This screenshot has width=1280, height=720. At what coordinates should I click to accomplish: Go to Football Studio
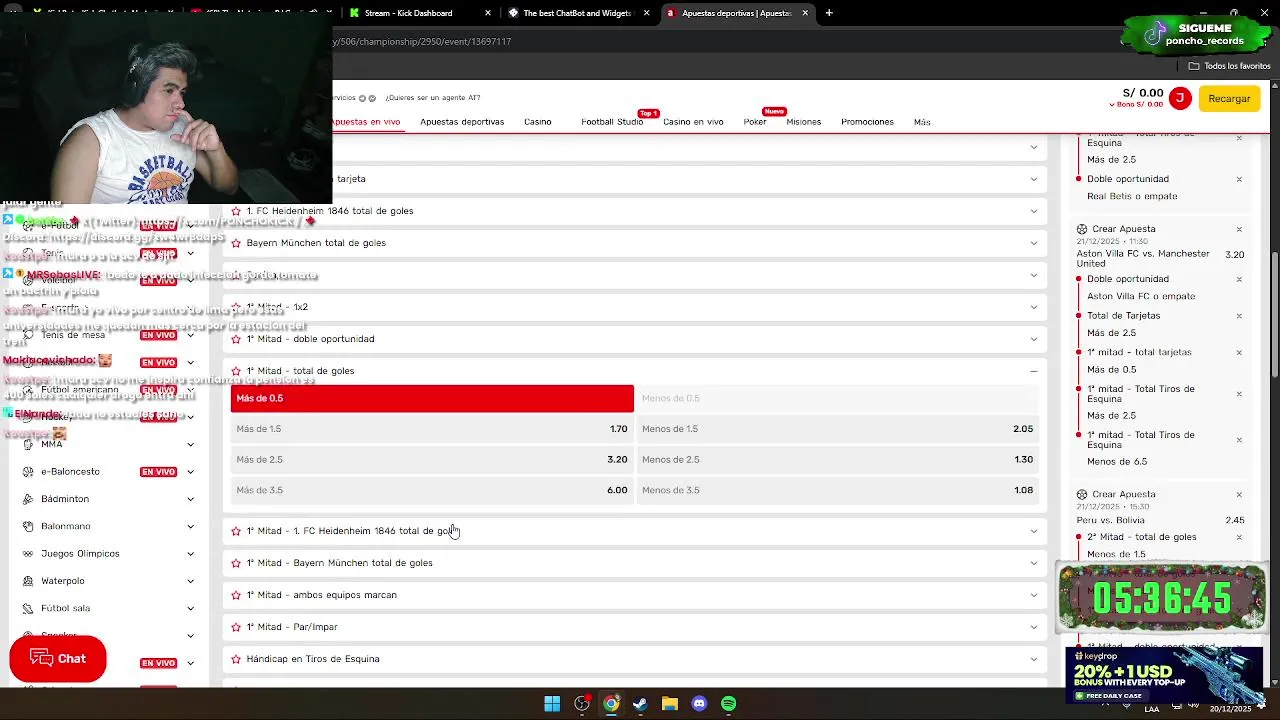612,122
